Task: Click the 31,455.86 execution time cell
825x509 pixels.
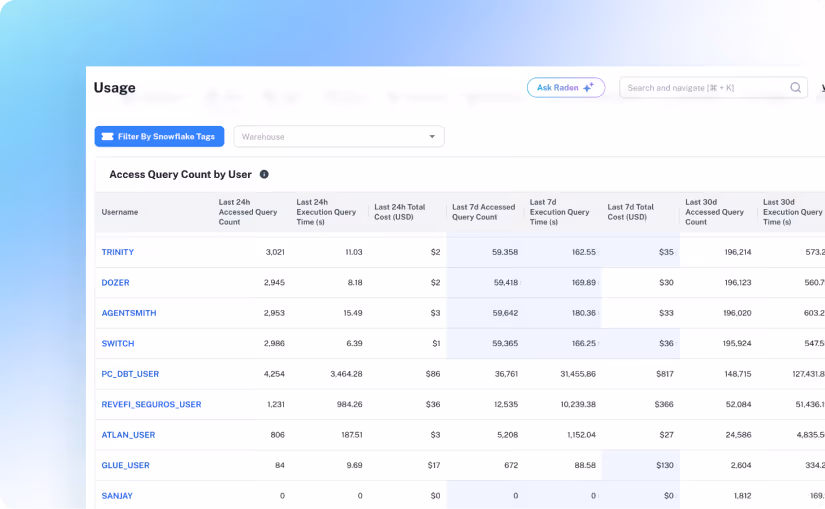Action: 578,374
